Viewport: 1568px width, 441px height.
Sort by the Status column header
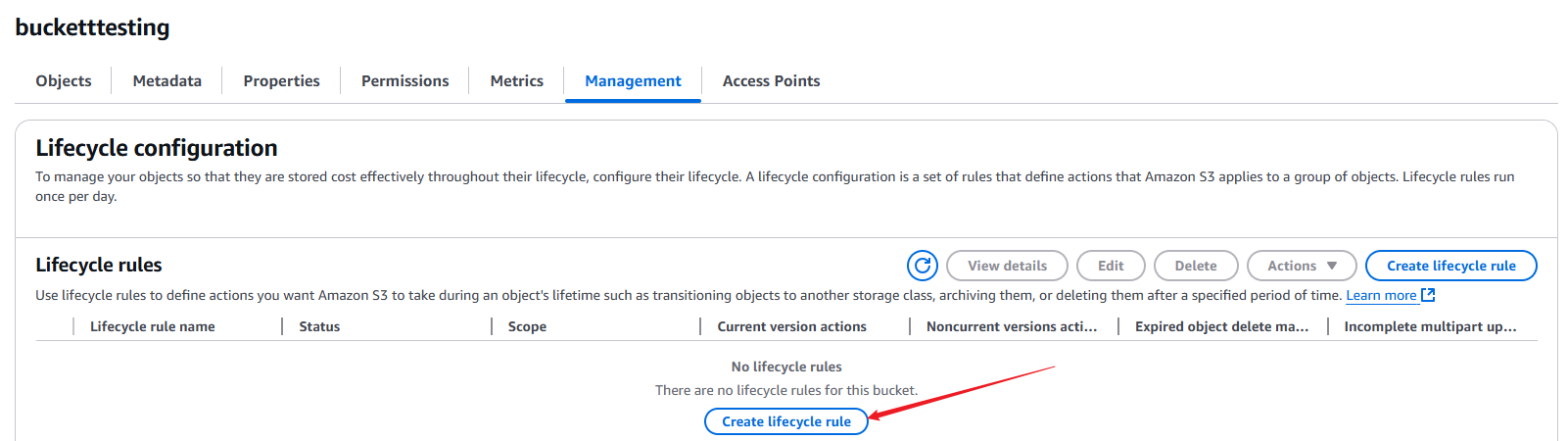pyautogui.click(x=319, y=326)
